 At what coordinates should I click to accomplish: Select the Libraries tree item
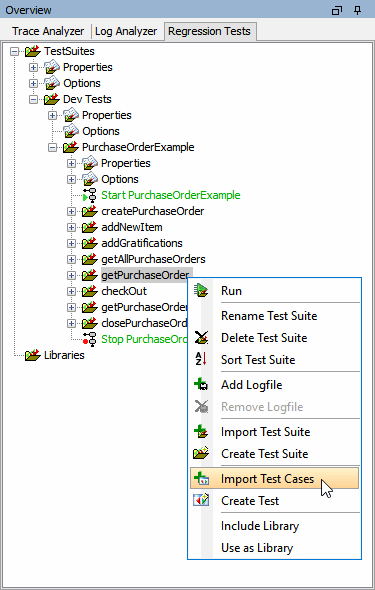(64, 355)
